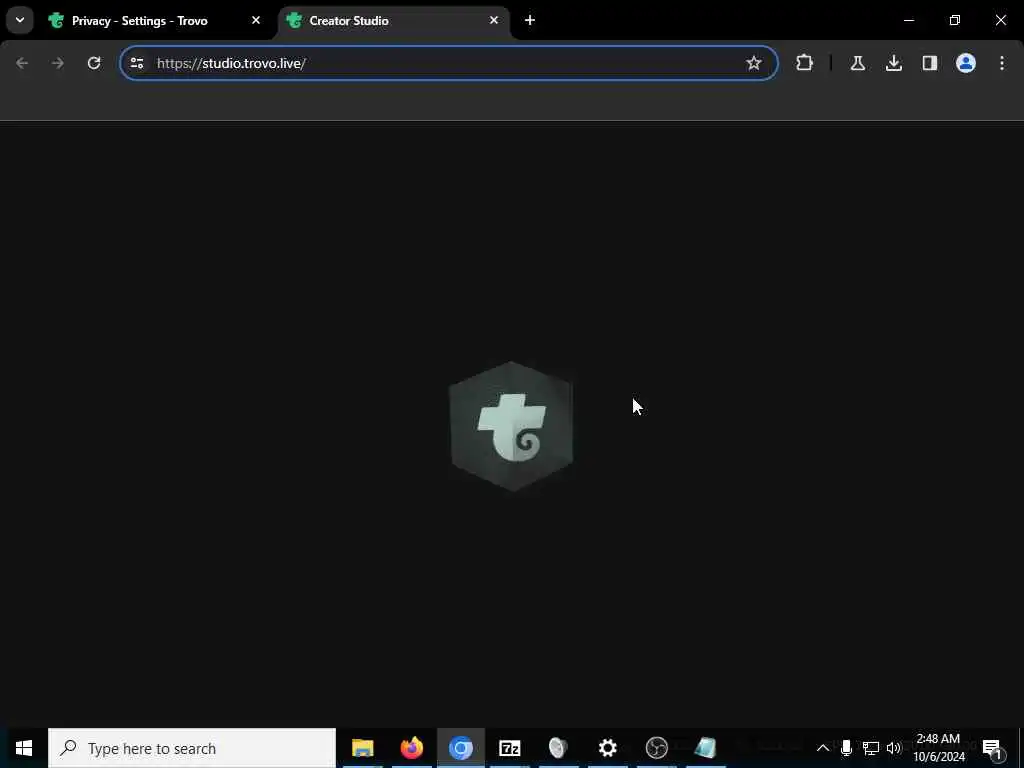The height and width of the screenshot is (768, 1024).
Task: Open the Downloads icon
Action: [893, 63]
